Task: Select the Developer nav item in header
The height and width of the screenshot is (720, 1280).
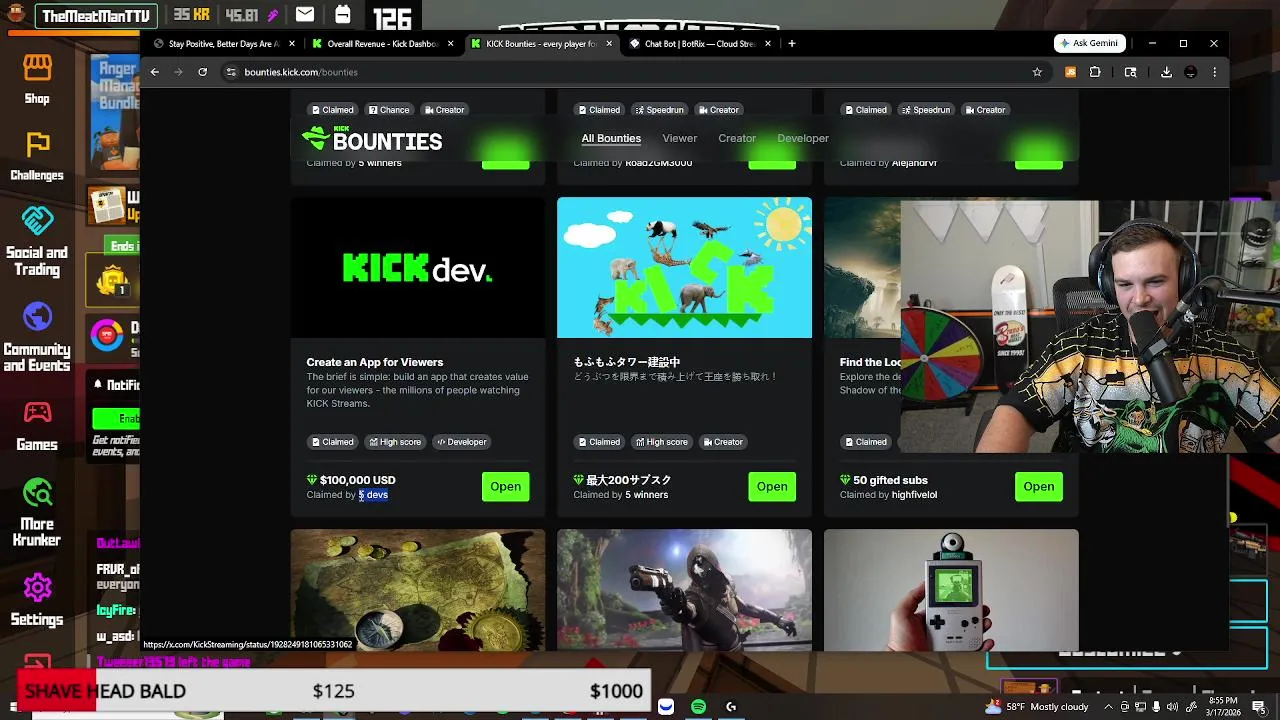Action: point(803,138)
